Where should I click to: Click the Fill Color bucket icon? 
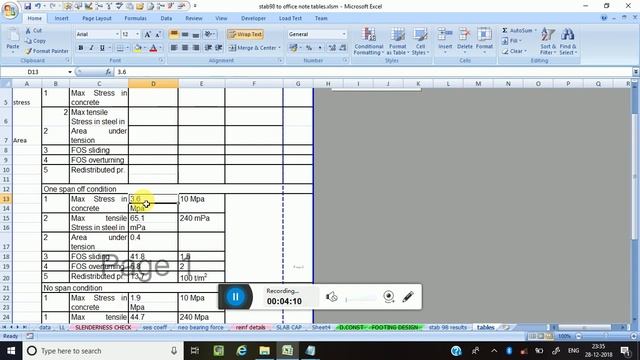click(138, 48)
